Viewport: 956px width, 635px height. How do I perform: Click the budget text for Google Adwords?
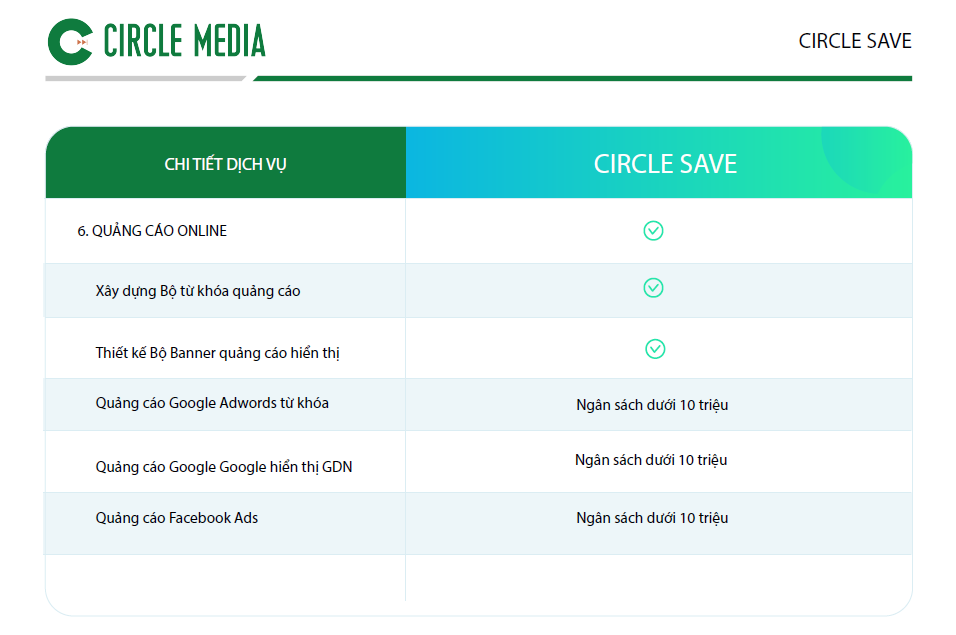click(x=652, y=405)
